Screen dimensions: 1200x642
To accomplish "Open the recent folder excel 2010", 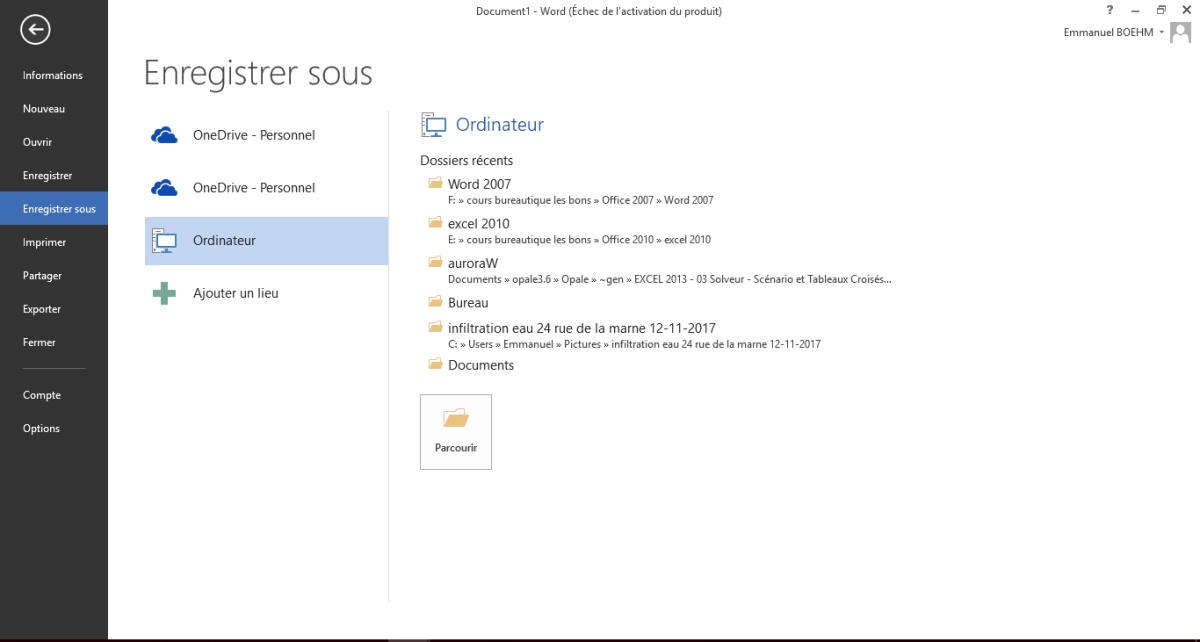I will point(479,224).
